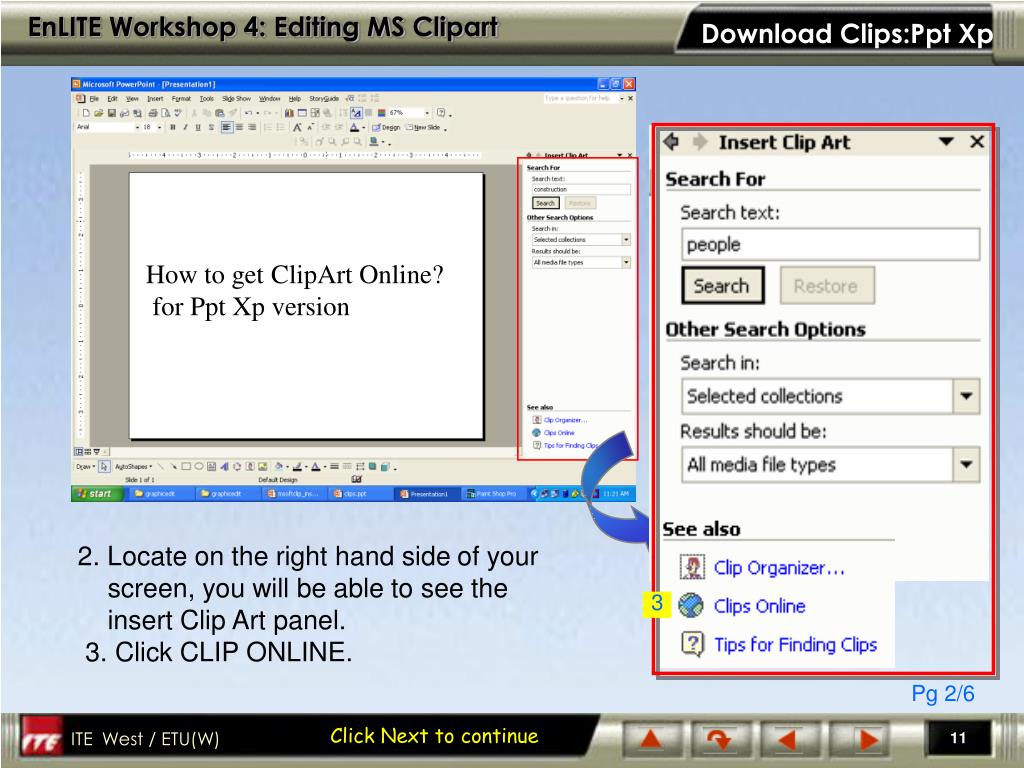Open Results should be dropdown in small pane

click(626, 262)
